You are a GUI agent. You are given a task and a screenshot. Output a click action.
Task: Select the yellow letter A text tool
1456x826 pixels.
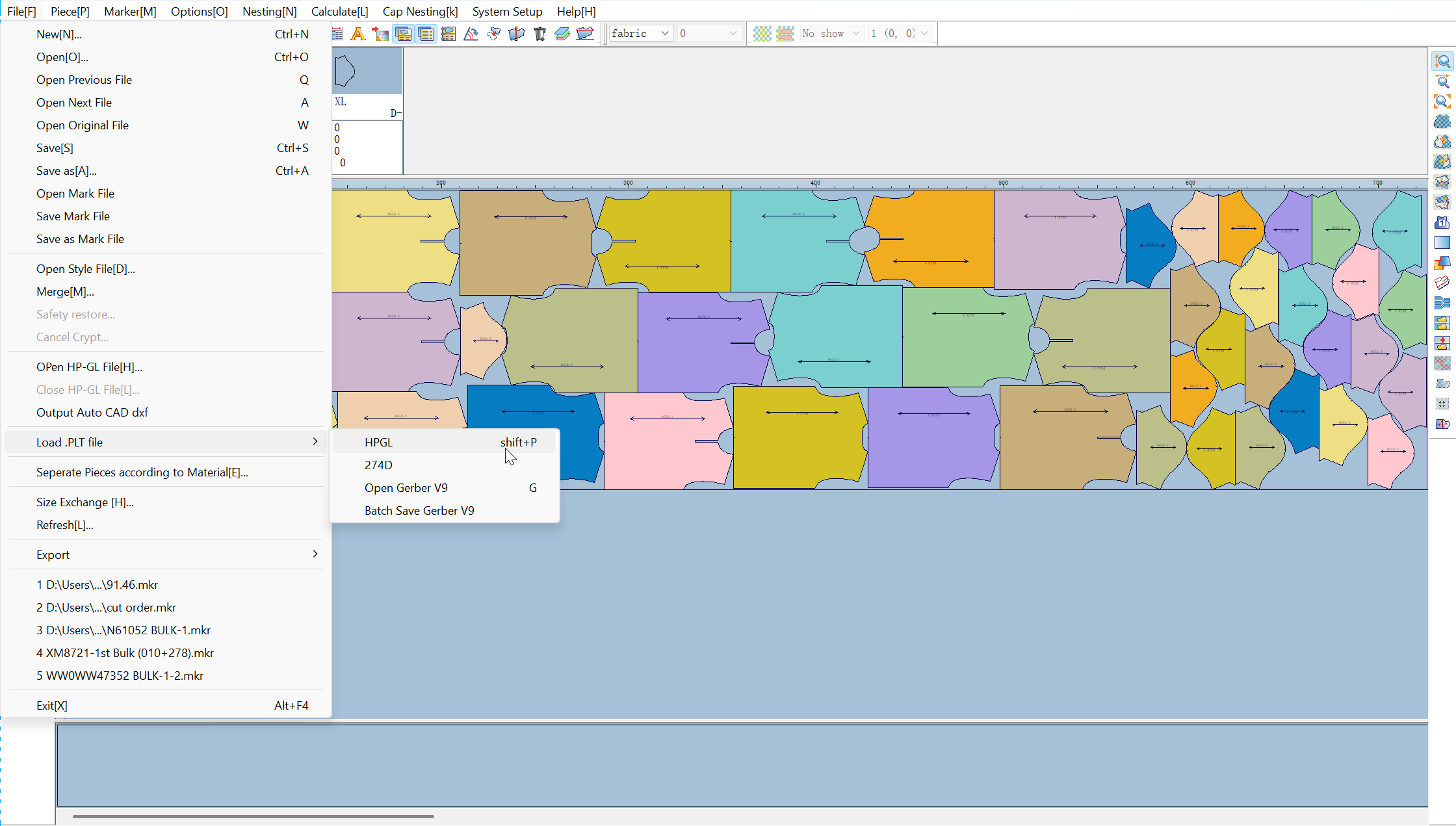tap(358, 33)
